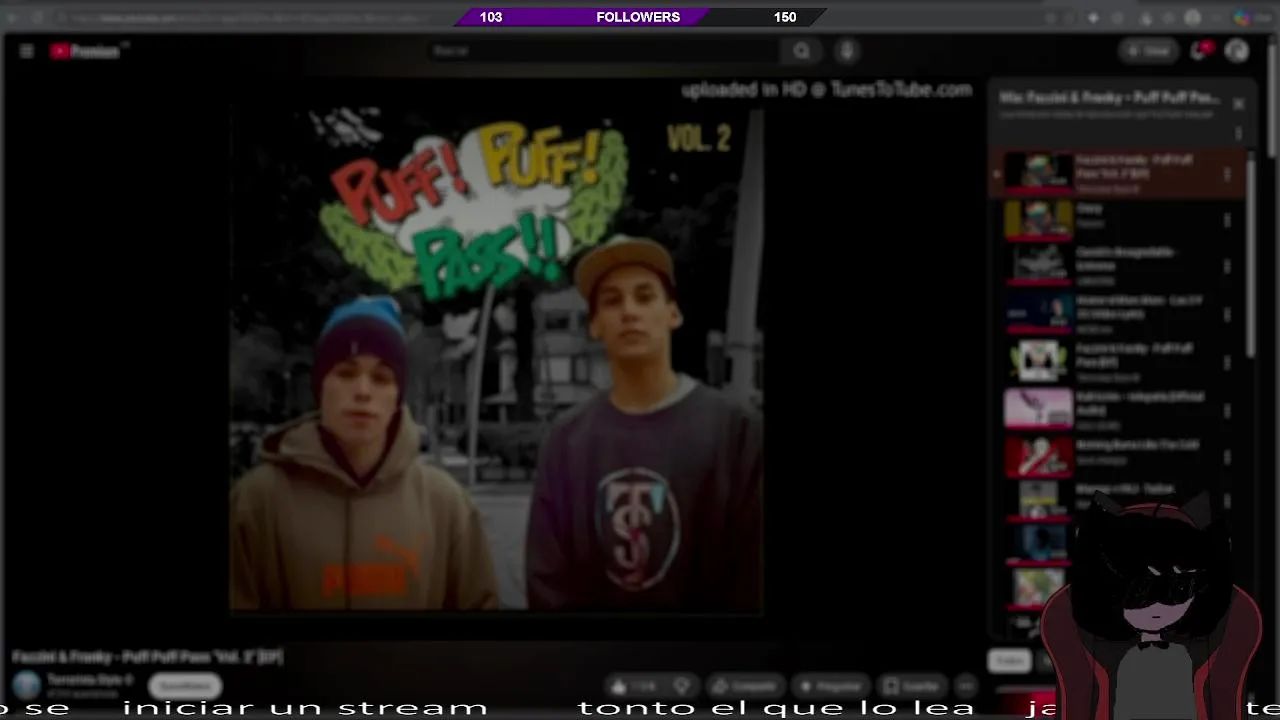Viewport: 1280px width, 720px height.
Task: Dislike the video with thumbs down
Action: [682, 686]
